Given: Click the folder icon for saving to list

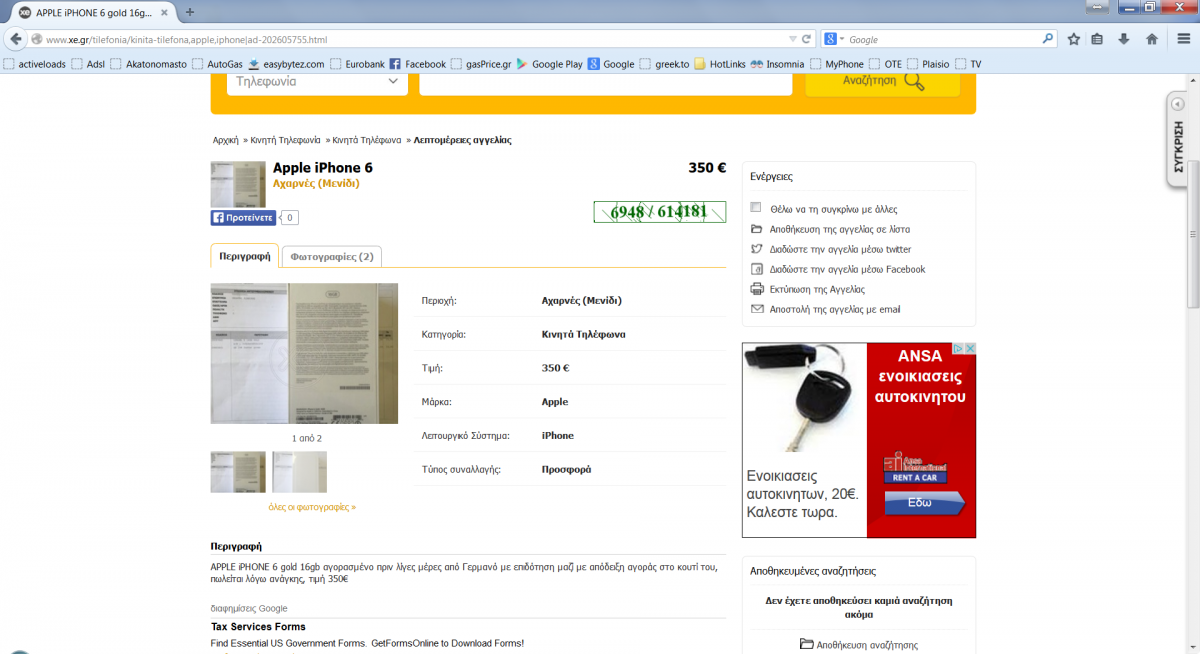Looking at the screenshot, I should 756,229.
